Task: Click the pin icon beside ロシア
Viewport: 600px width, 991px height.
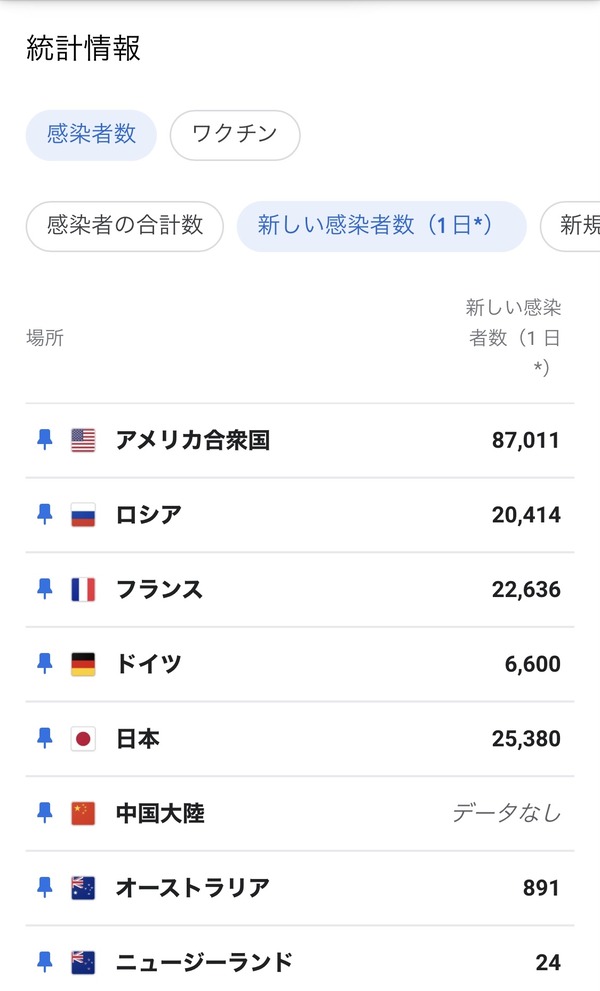Action: point(44,514)
